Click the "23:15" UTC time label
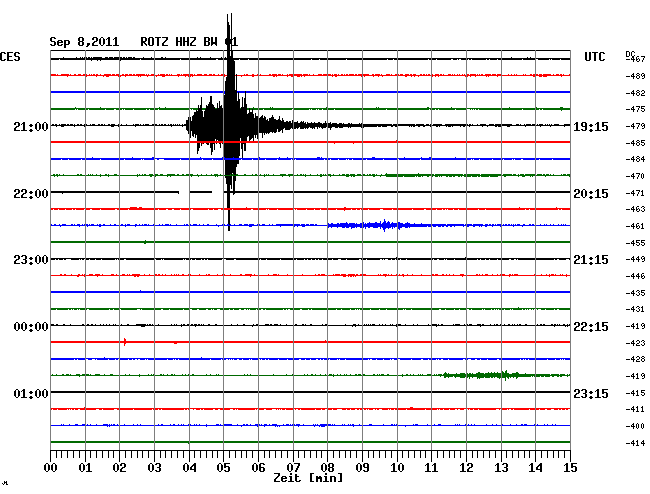The width and height of the screenshot is (650, 494). click(591, 393)
